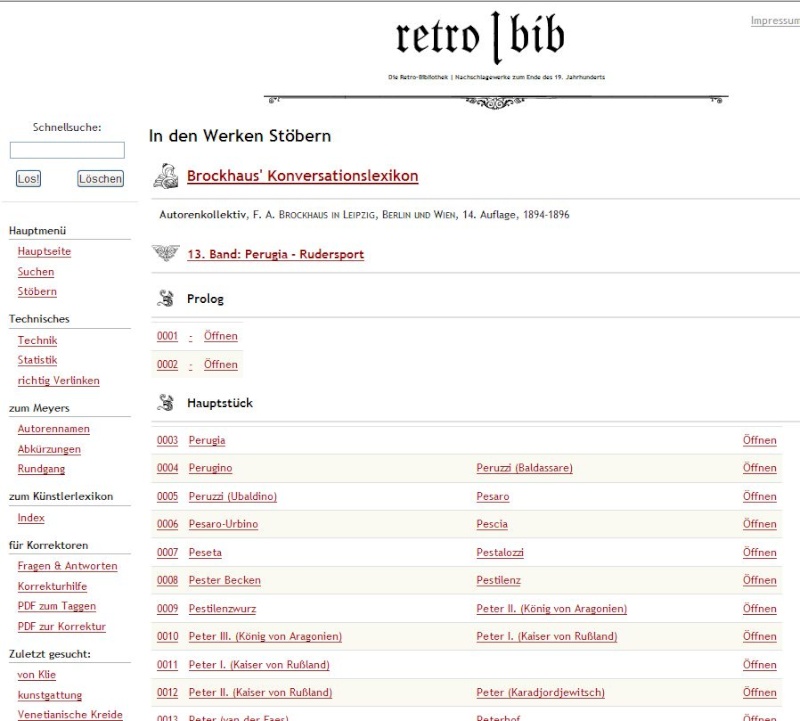800x721 pixels.
Task: Click recent search 'von Klie'
Action: (37, 675)
